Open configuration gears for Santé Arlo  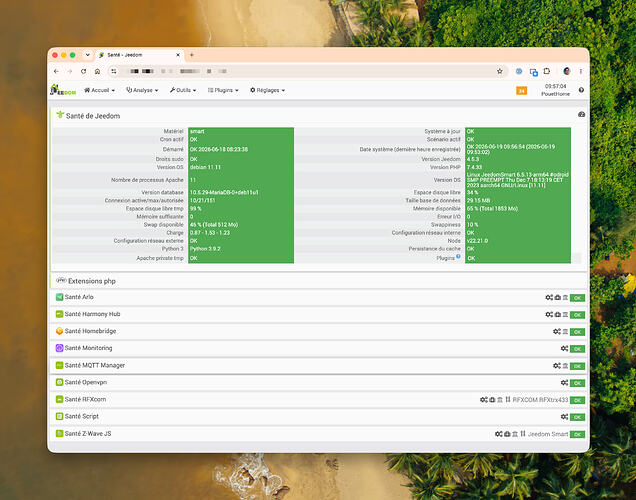click(549, 298)
